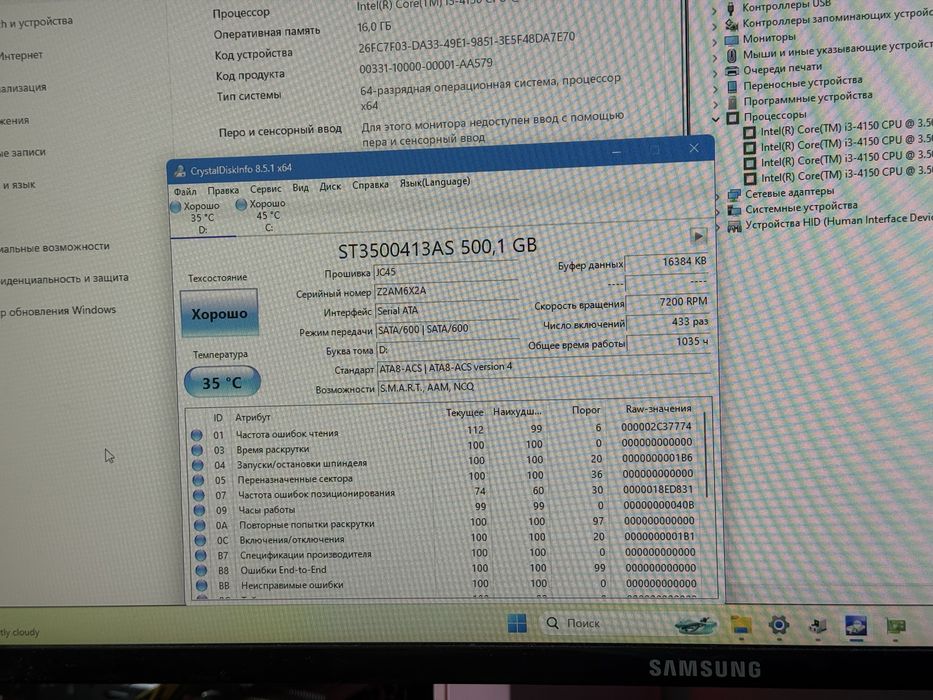Viewport: 933px width, 700px height.
Task: Click raw value 000002C37774
Action: pyautogui.click(x=656, y=427)
